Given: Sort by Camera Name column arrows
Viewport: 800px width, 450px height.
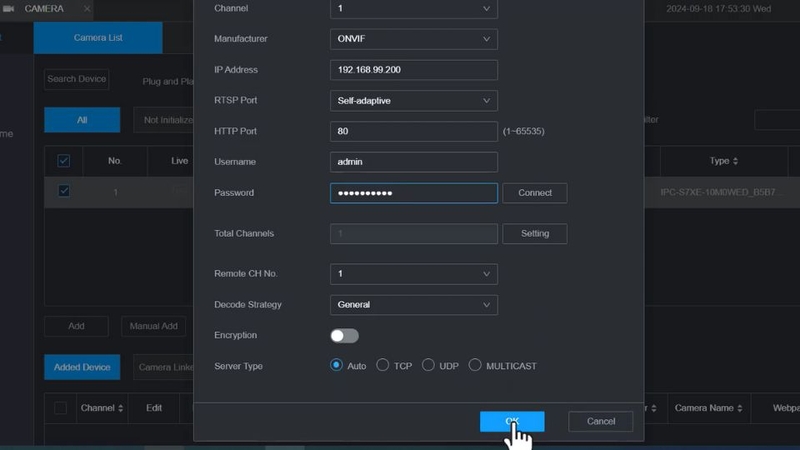Looking at the screenshot, I should coord(740,408).
